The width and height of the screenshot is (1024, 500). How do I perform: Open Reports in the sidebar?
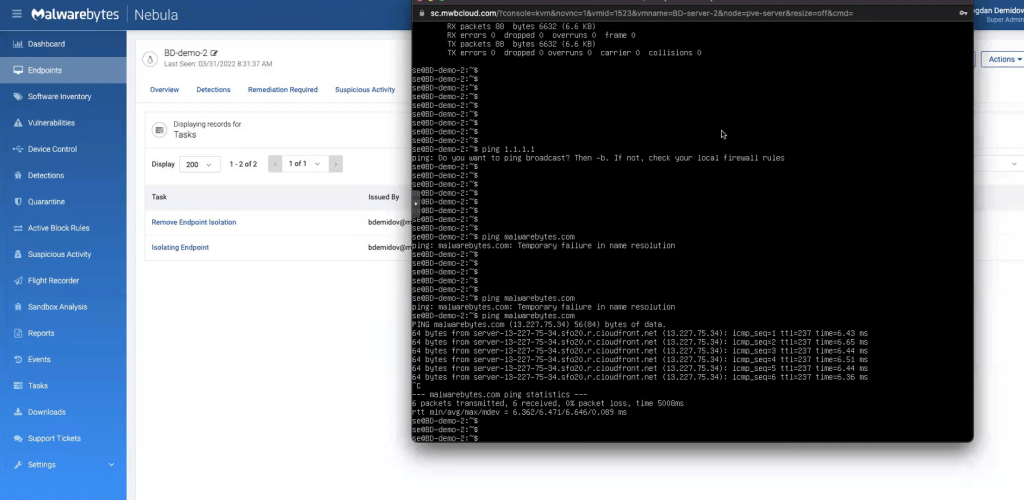click(63, 334)
